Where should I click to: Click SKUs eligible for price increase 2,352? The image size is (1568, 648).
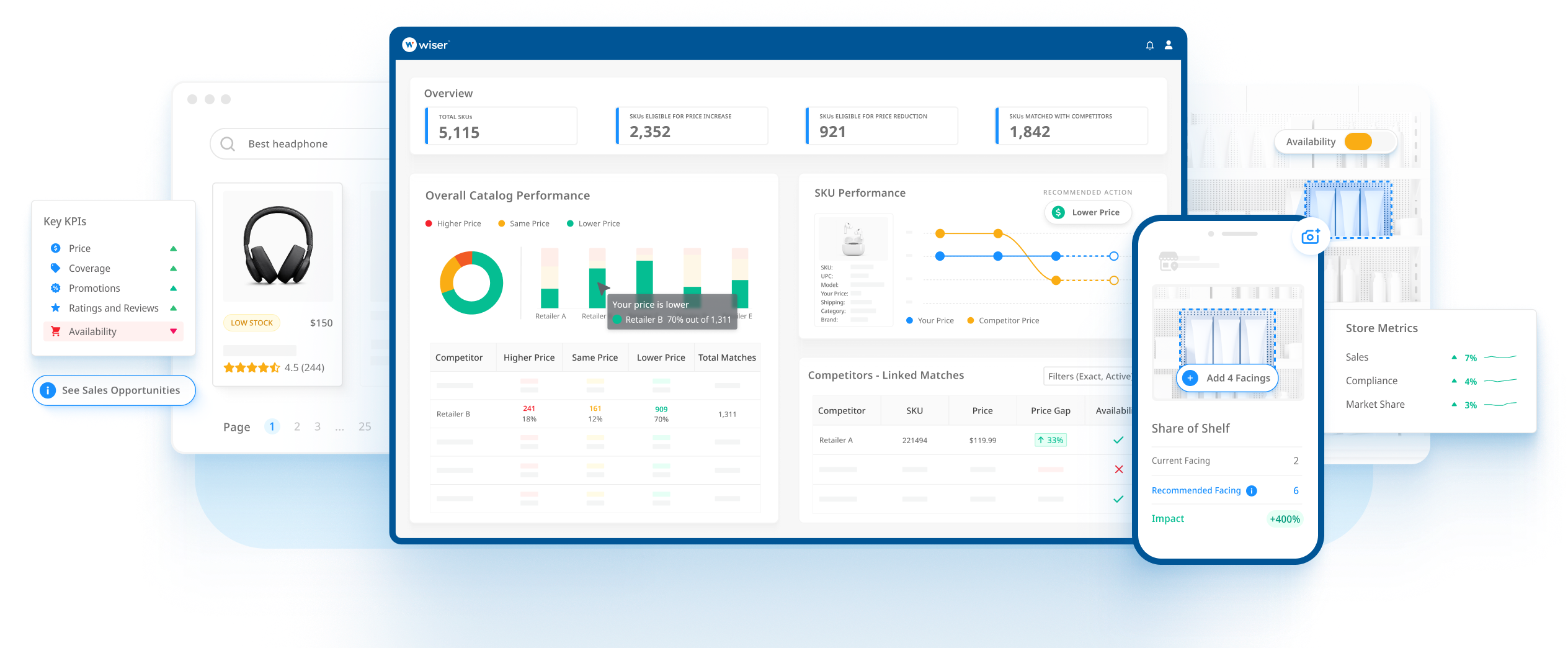[692, 126]
